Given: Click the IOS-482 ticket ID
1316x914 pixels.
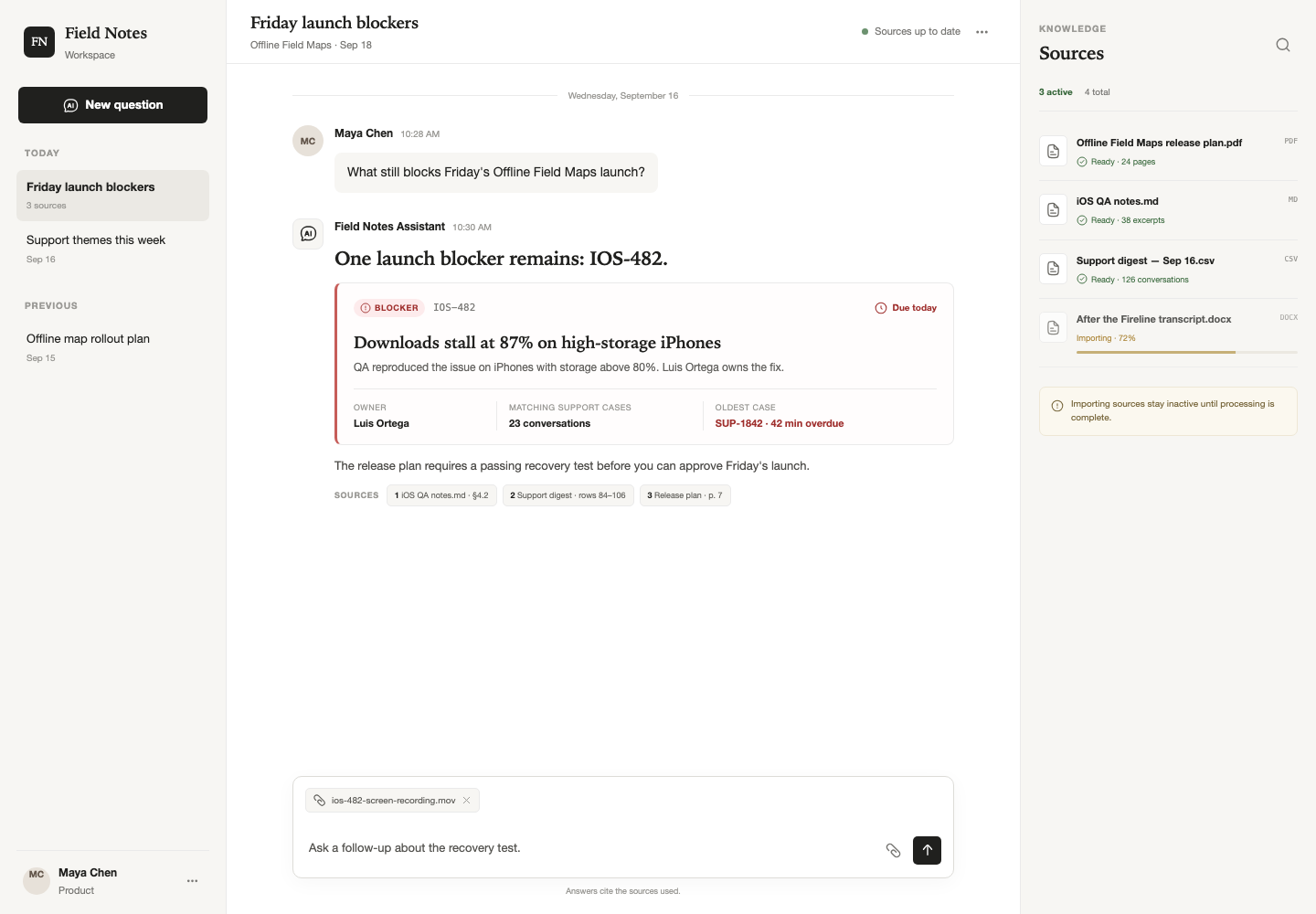Looking at the screenshot, I should point(454,308).
